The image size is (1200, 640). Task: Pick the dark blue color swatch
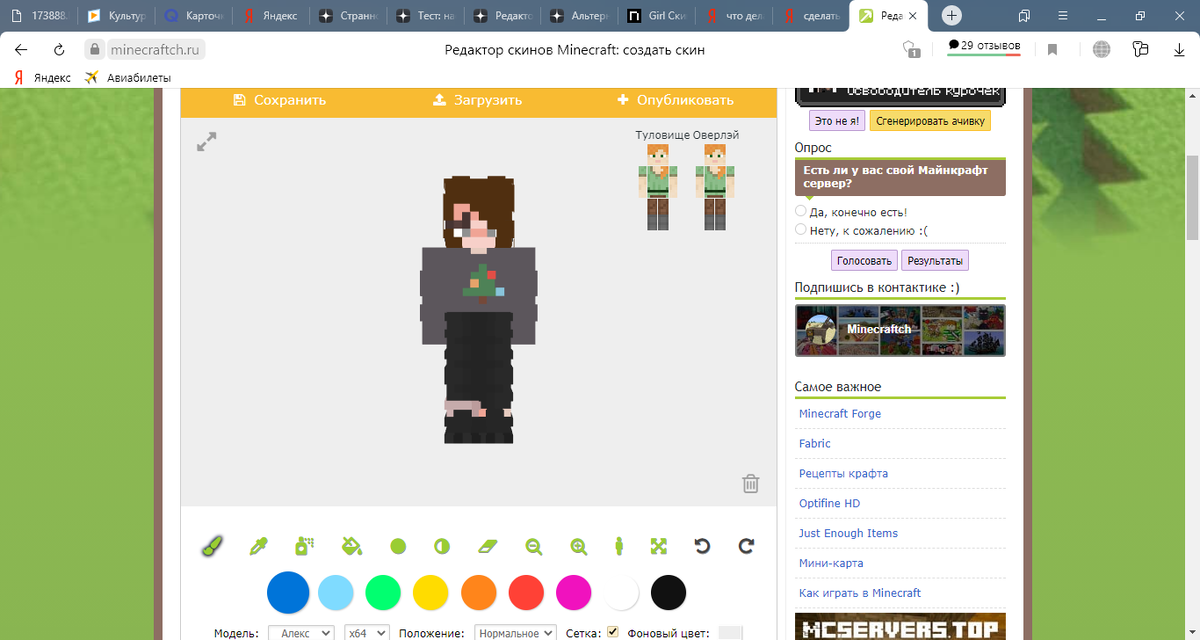click(288, 593)
